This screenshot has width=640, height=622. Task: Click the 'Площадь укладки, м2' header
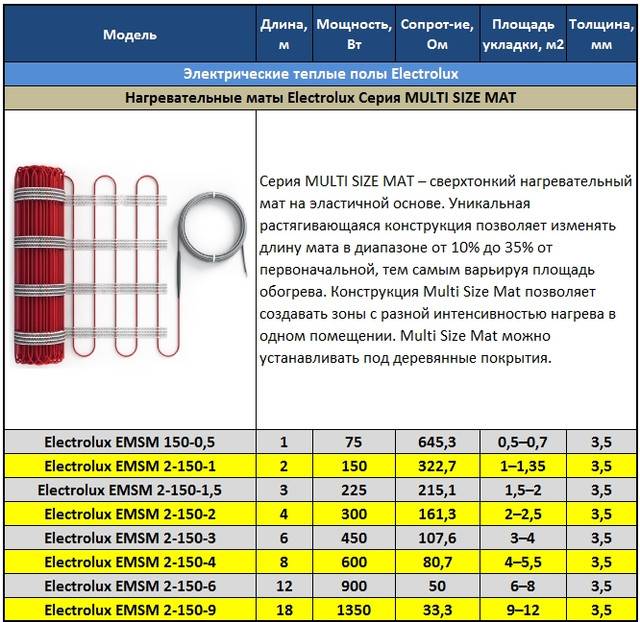tap(523, 35)
